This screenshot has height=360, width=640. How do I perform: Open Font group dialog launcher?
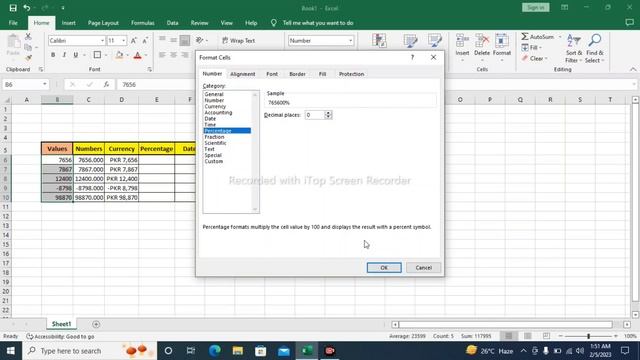[150, 69]
